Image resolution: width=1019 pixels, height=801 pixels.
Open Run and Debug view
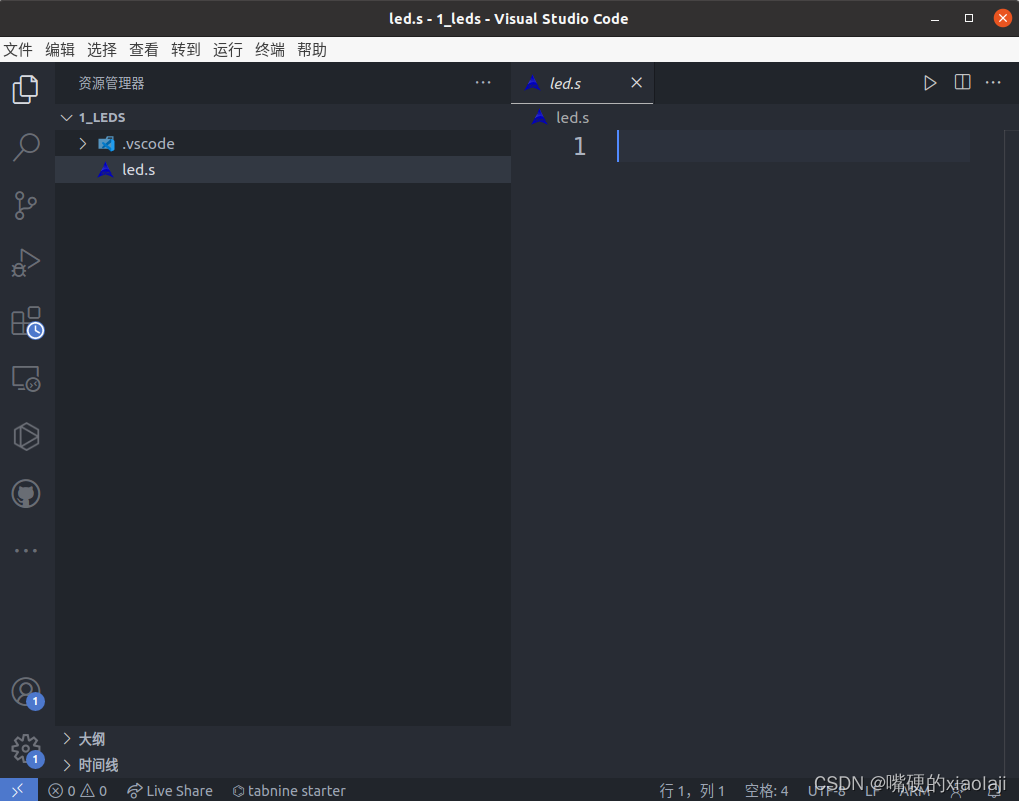coord(26,263)
